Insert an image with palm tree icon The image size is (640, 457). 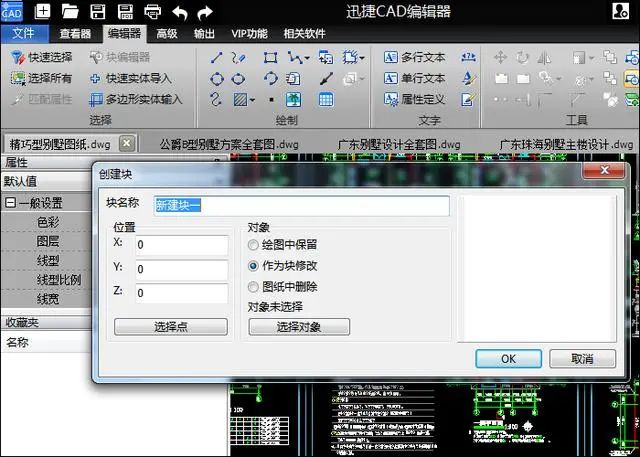[293, 99]
